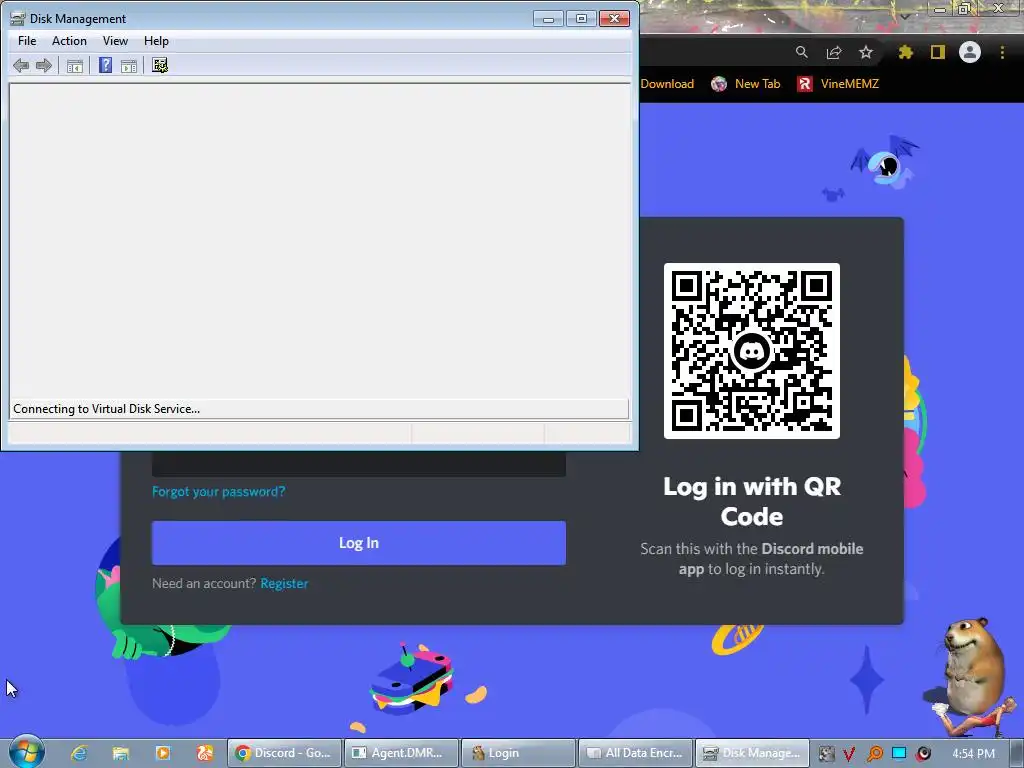
Task: Open the New Tab bookmark
Action: (746, 84)
